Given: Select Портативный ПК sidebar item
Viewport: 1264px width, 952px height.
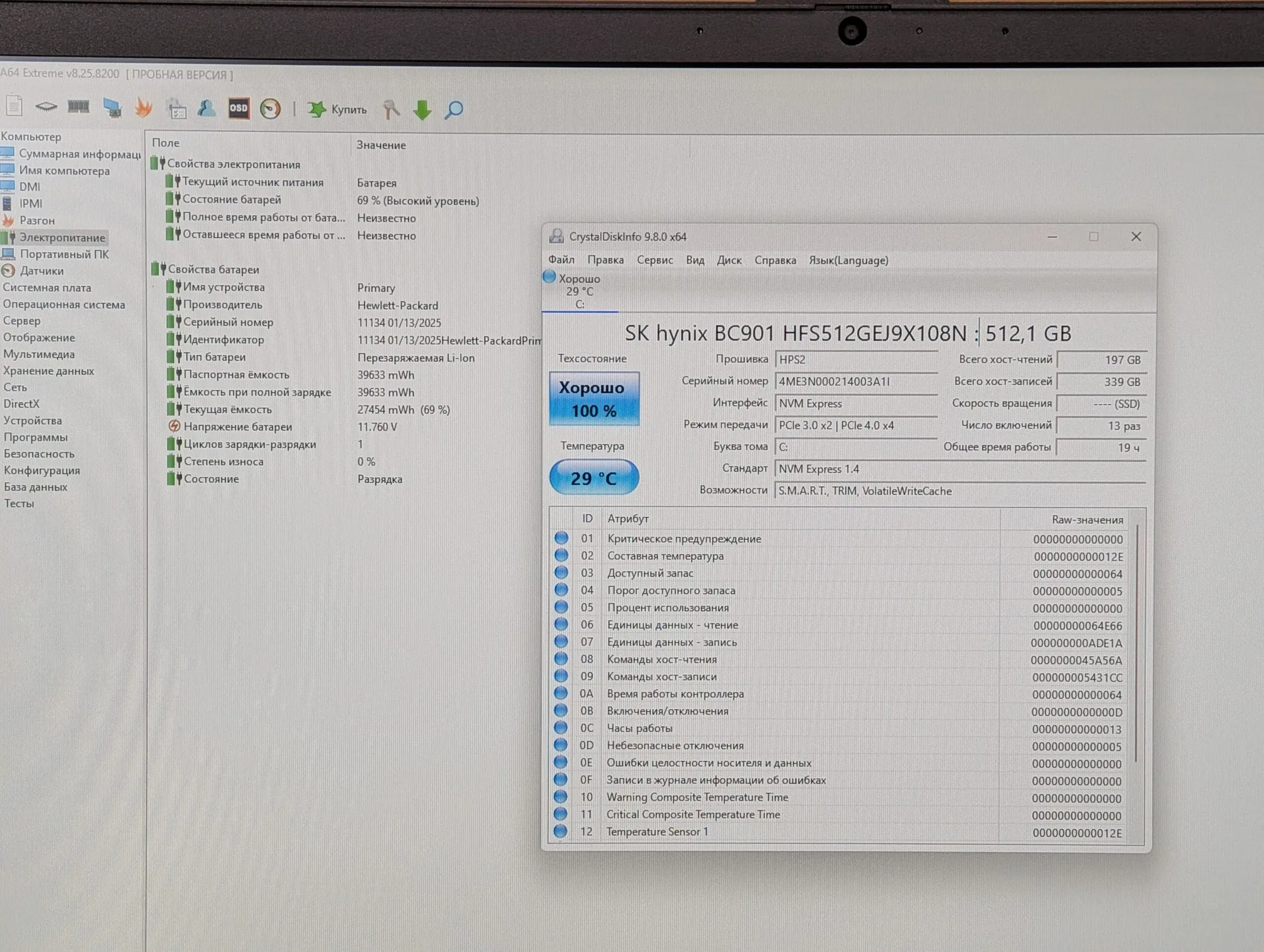Looking at the screenshot, I should (56, 254).
